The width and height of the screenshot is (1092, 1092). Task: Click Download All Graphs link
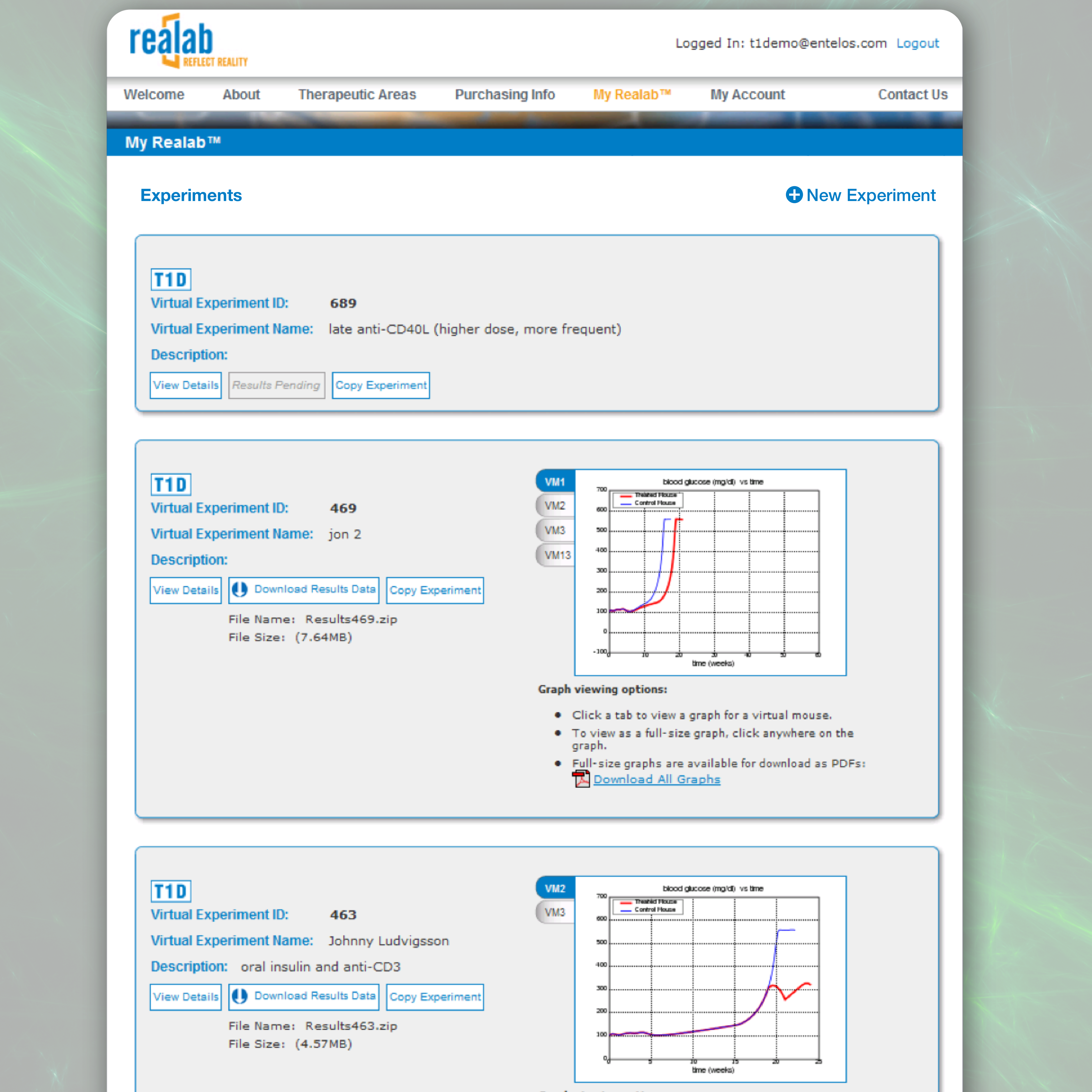click(x=657, y=779)
